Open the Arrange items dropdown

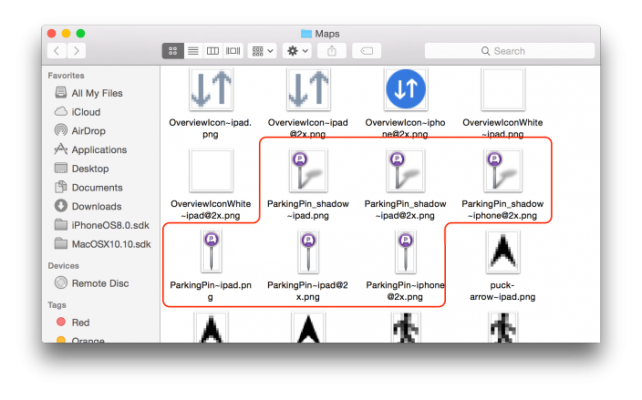263,50
